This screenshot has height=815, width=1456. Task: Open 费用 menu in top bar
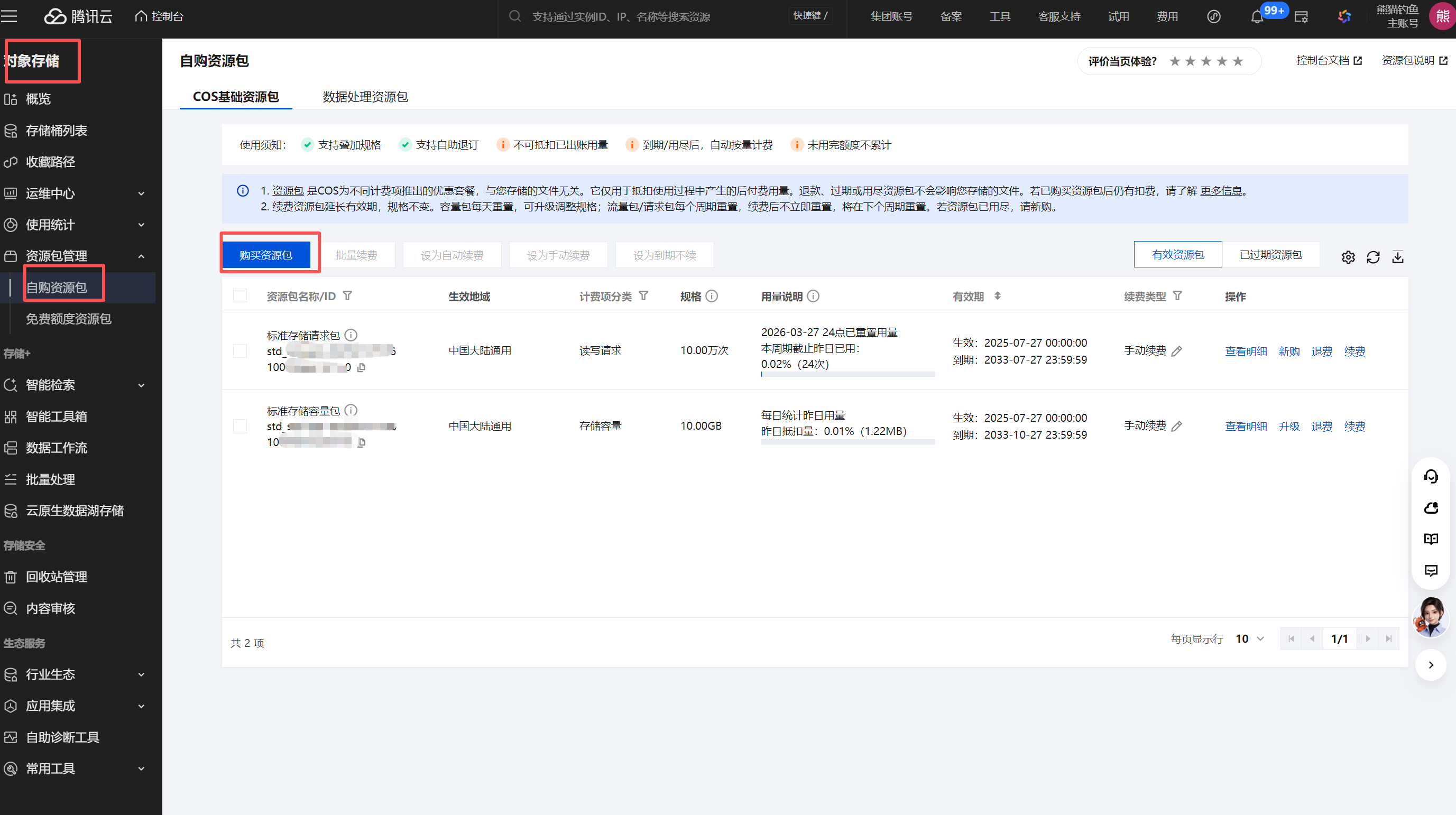coord(1167,16)
